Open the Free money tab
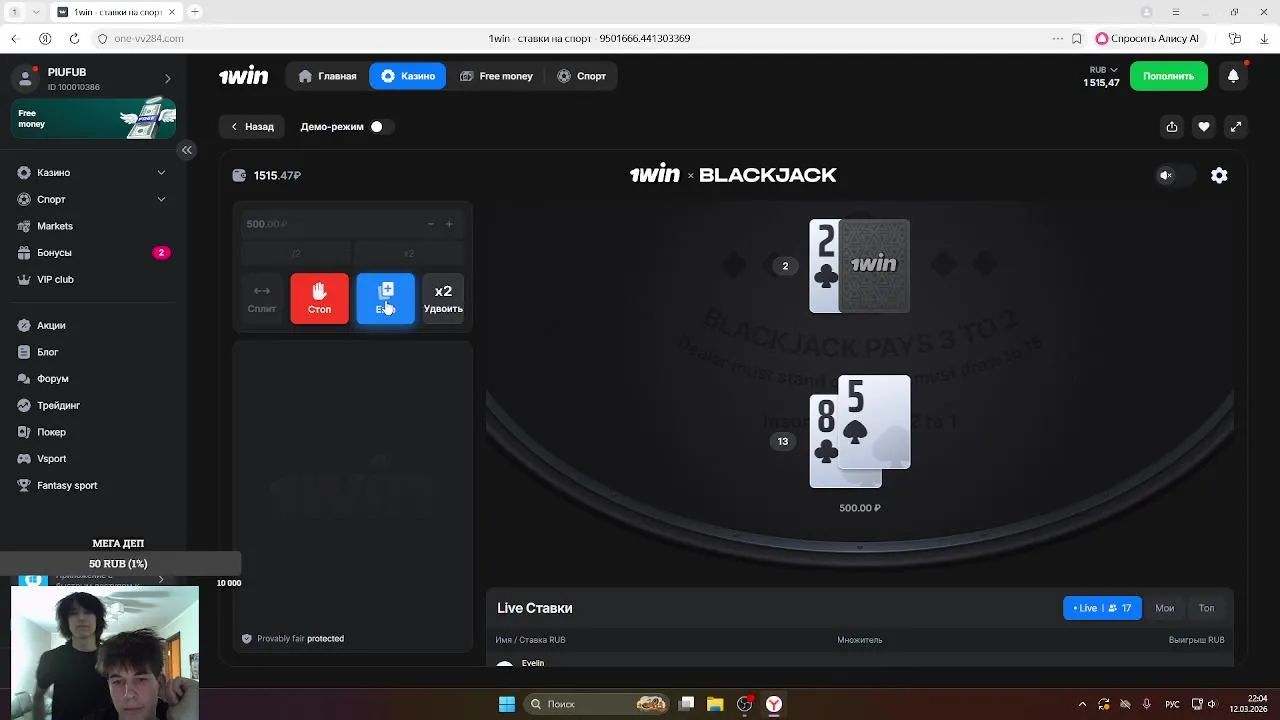The height and width of the screenshot is (720, 1280). point(496,76)
